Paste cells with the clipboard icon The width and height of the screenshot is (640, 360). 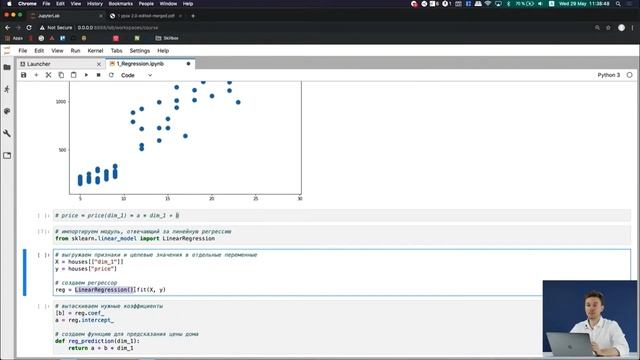pos(73,75)
